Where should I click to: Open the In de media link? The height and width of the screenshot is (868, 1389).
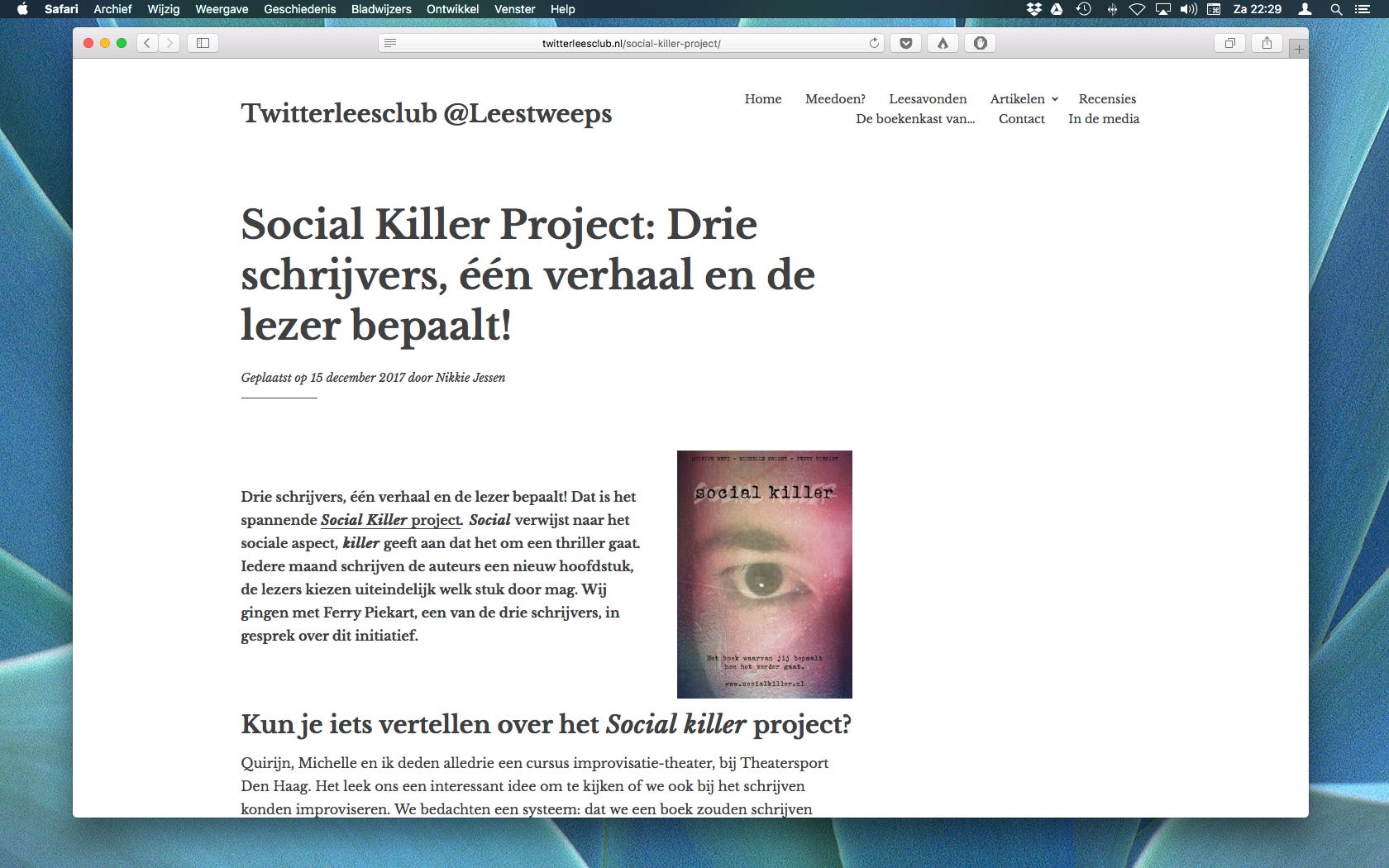pos(1103,118)
